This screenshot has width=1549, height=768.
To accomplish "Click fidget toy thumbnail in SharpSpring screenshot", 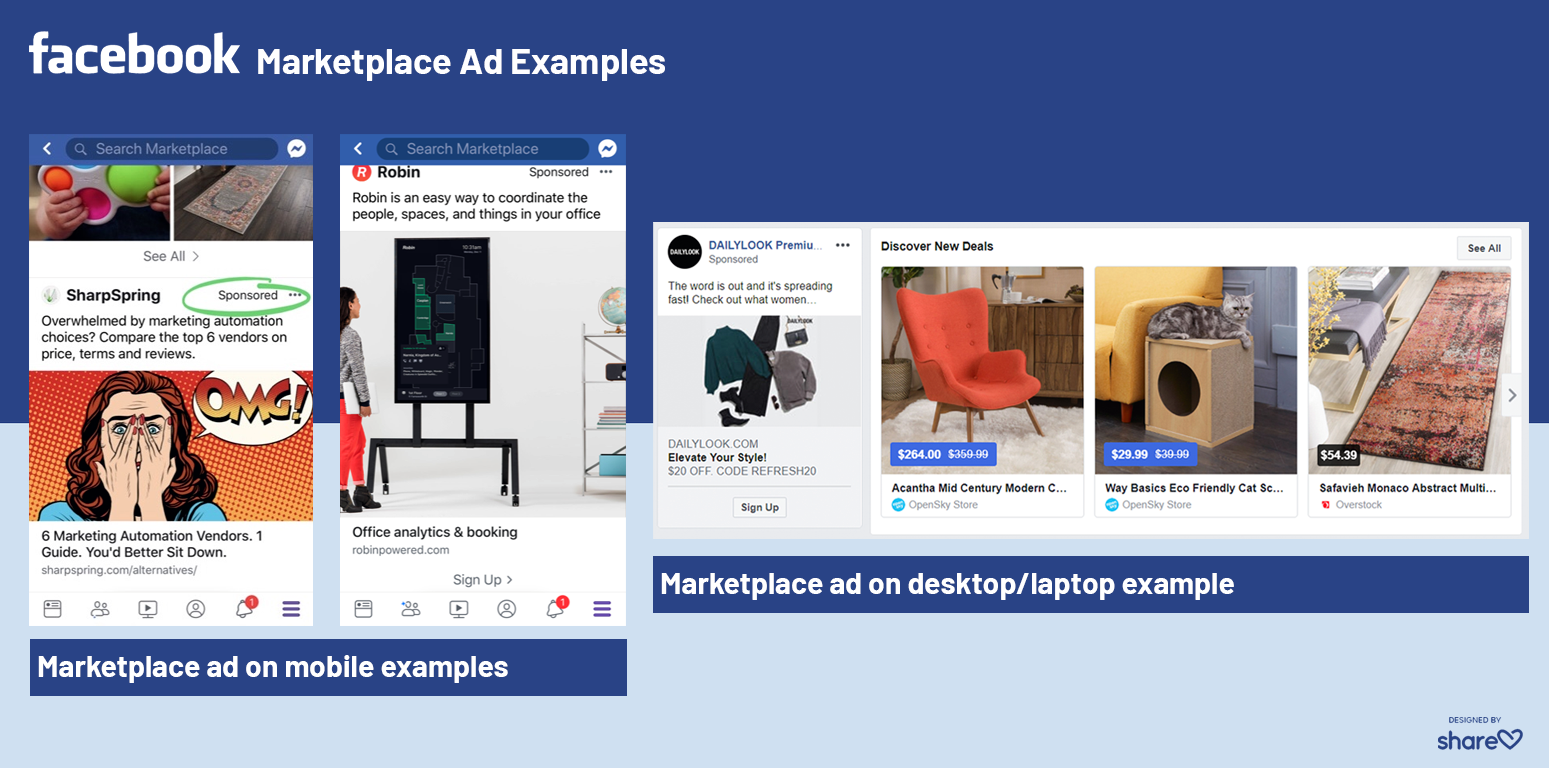I will pyautogui.click(x=99, y=203).
